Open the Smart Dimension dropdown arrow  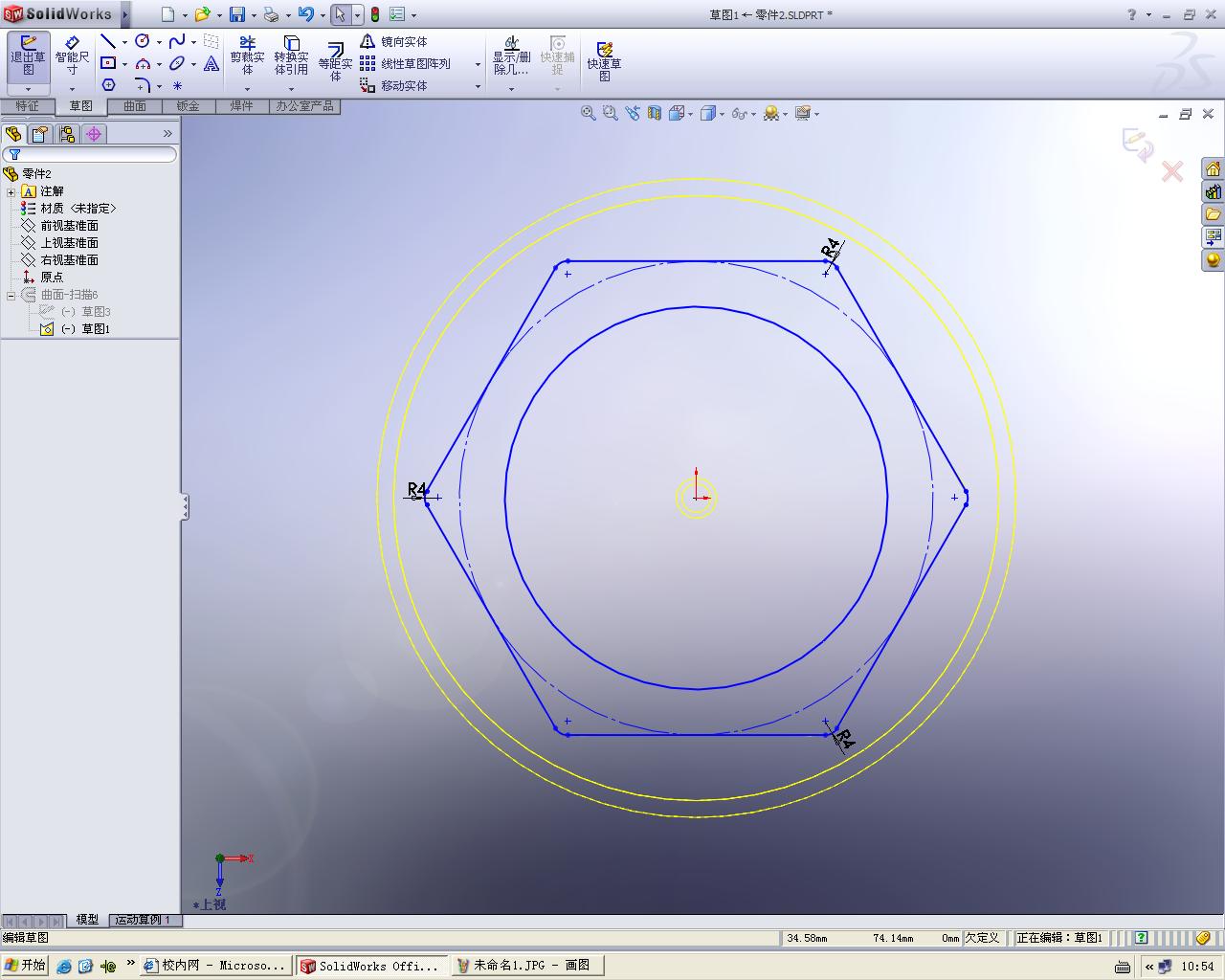(72, 89)
